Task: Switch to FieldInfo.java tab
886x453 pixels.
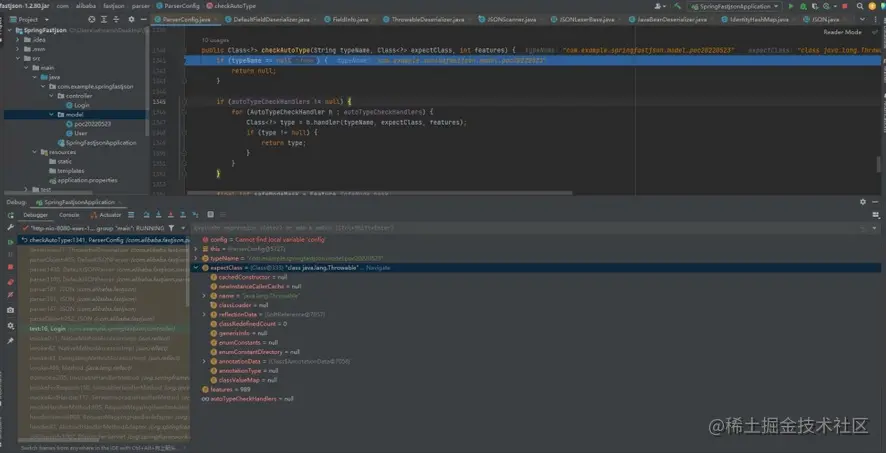Action: pyautogui.click(x=350, y=19)
